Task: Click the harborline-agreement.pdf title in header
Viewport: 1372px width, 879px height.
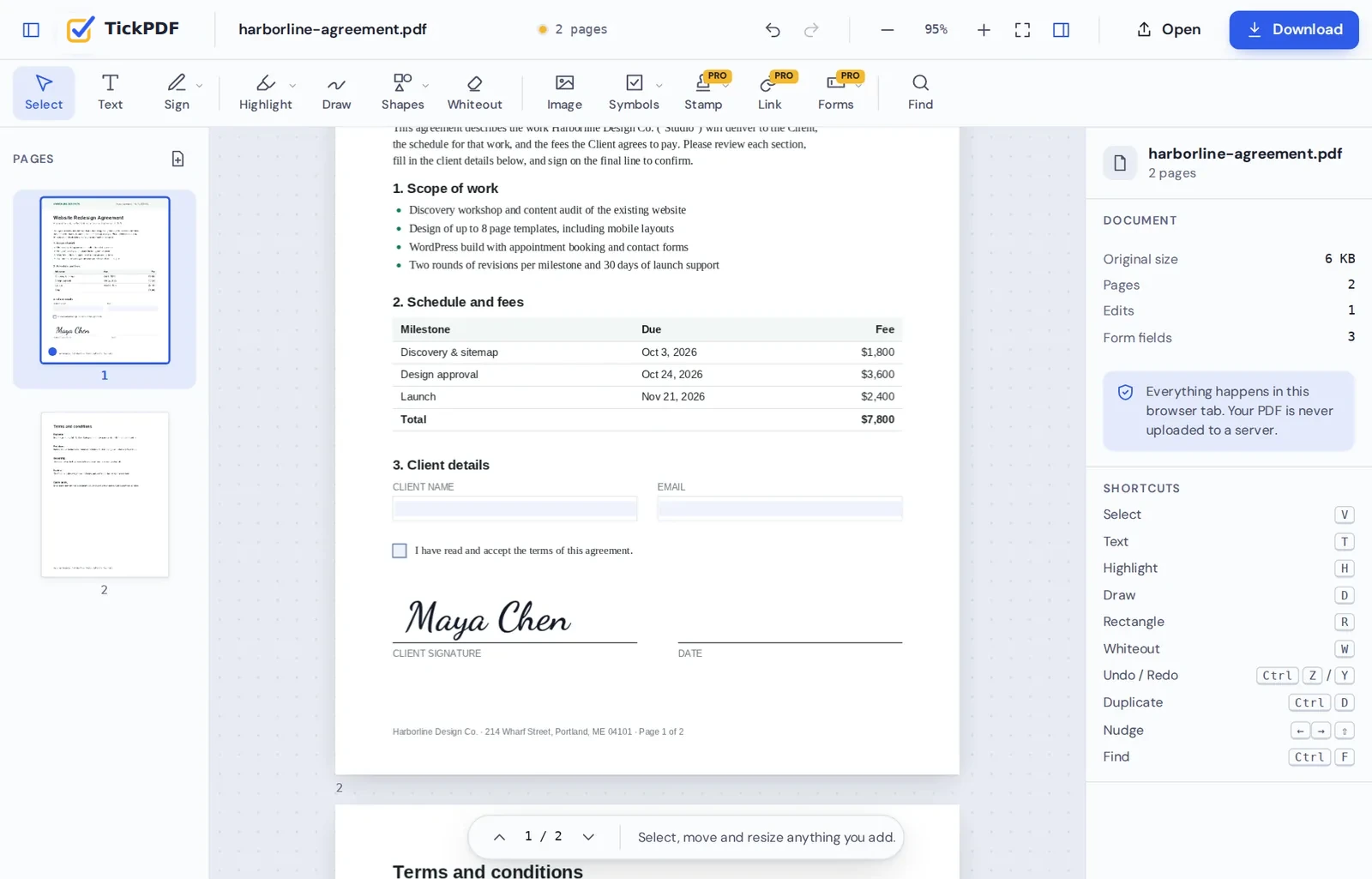Action: tap(333, 30)
